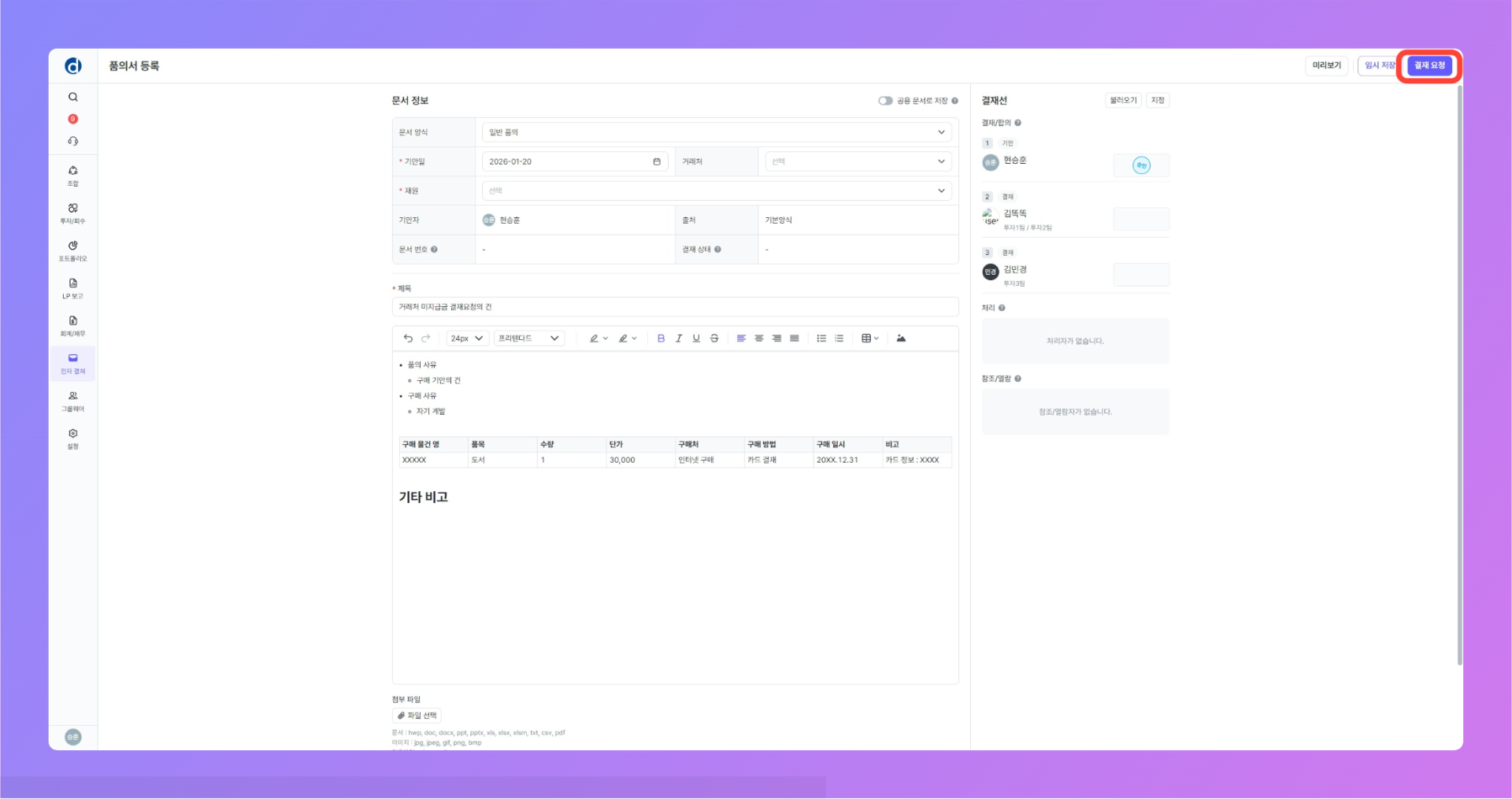Click the 김민경 approver avatar
This screenshot has width=1512, height=799.
tap(991, 272)
